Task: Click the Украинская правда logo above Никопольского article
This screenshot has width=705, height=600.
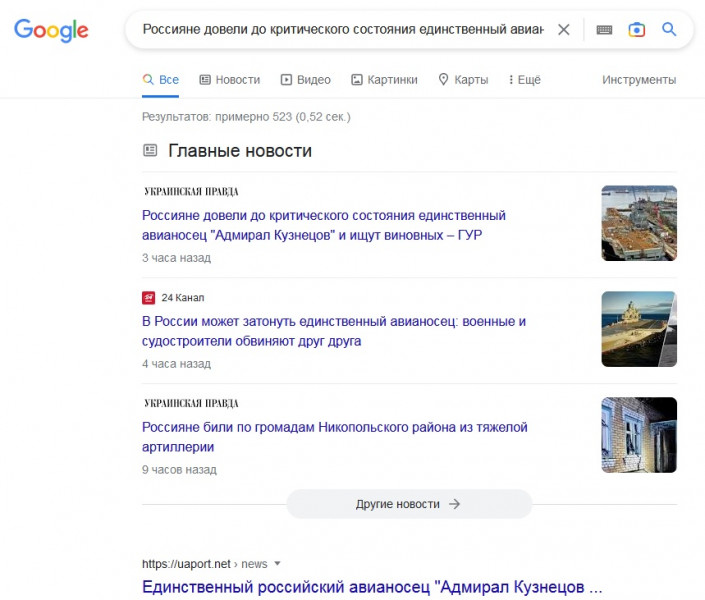Action: pyautogui.click(x=191, y=403)
